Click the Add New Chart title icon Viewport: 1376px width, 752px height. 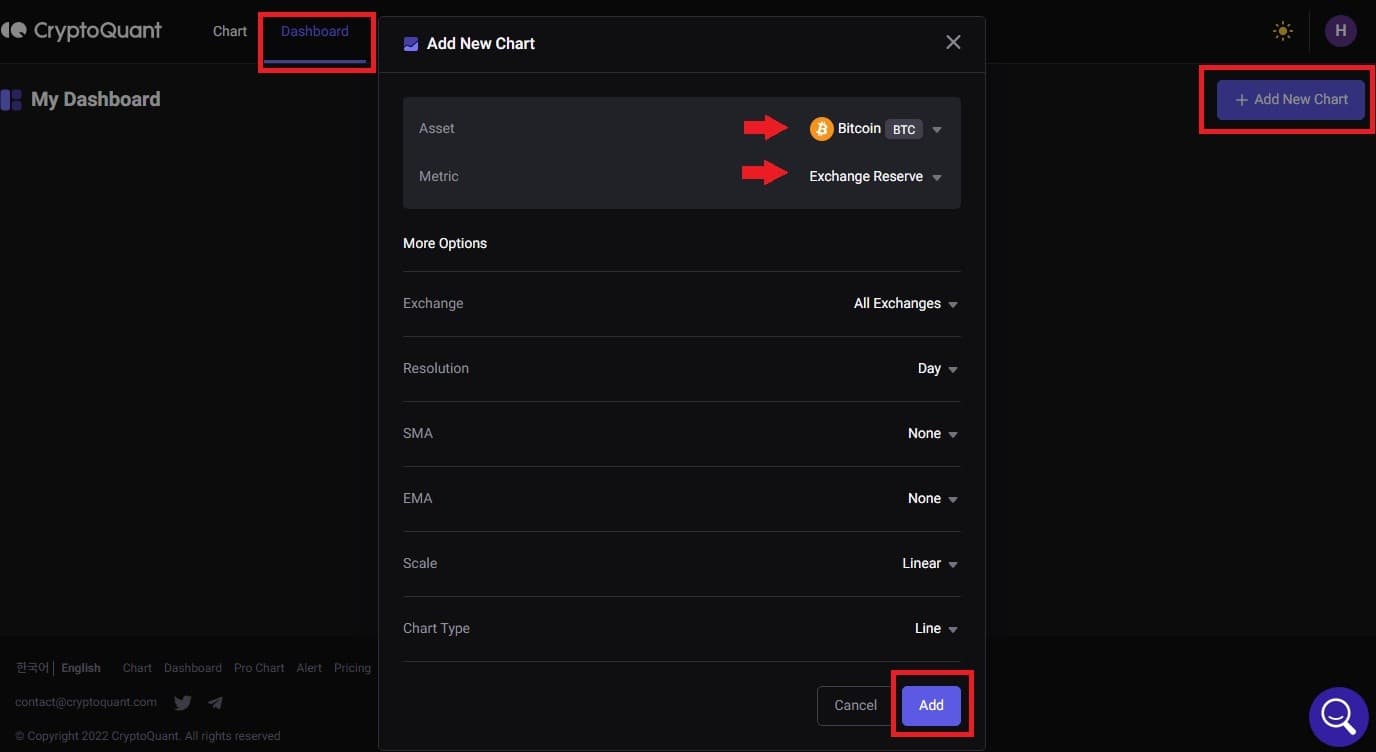[411, 44]
